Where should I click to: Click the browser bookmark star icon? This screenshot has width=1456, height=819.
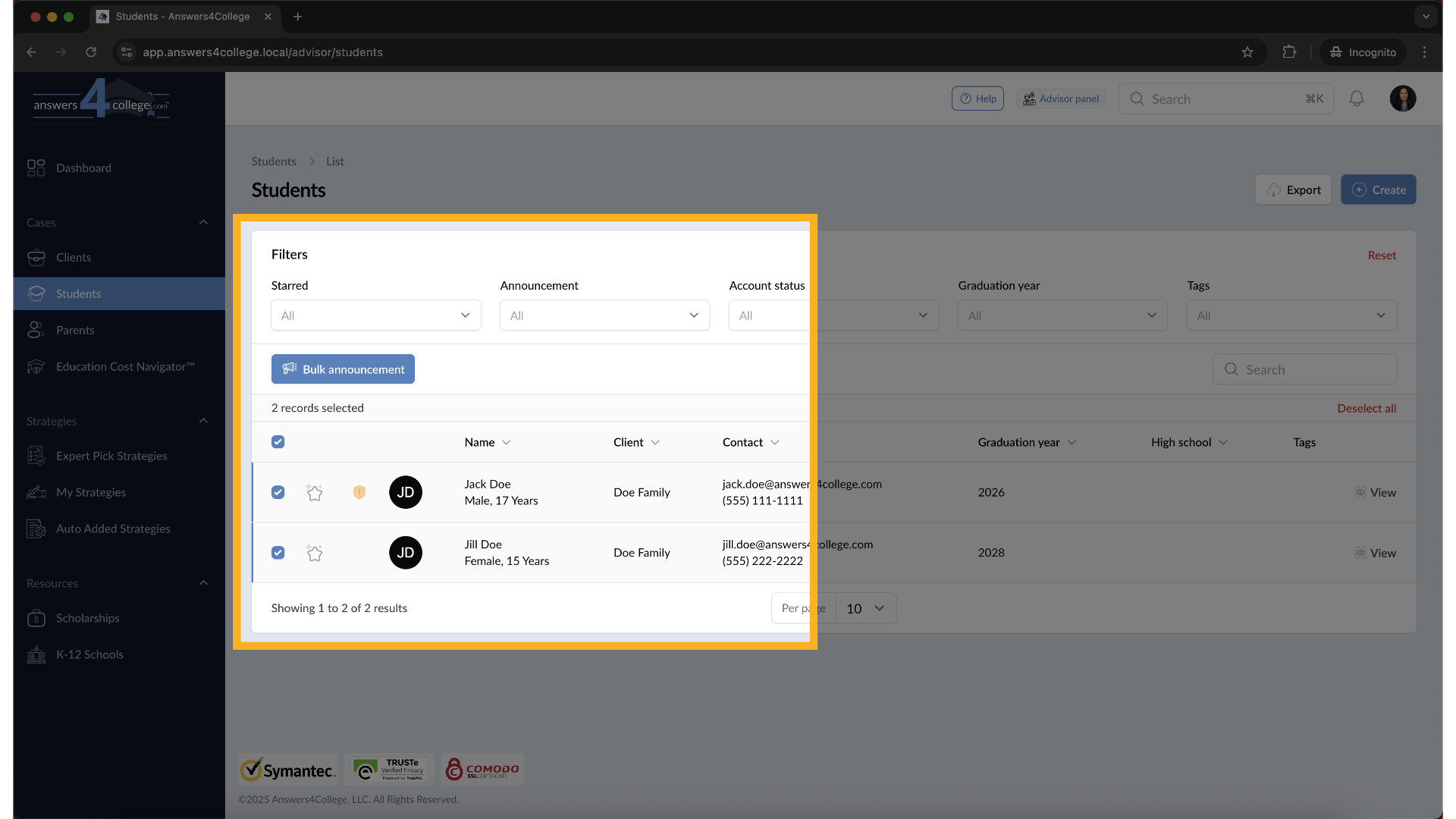1247,52
